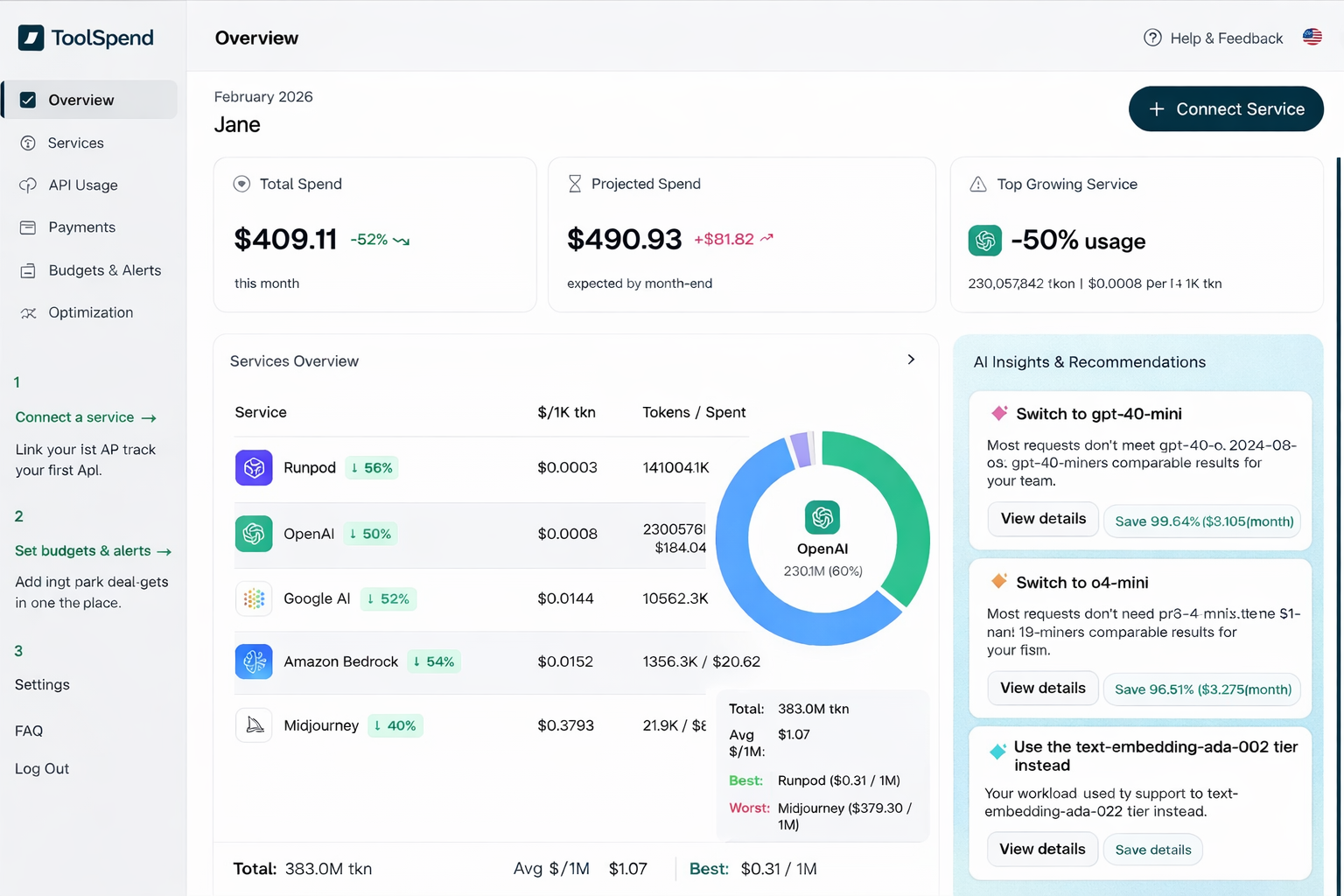Expand Services Overview with chevron arrow
Image resolution: width=1344 pixels, height=896 pixels.
[x=911, y=360]
